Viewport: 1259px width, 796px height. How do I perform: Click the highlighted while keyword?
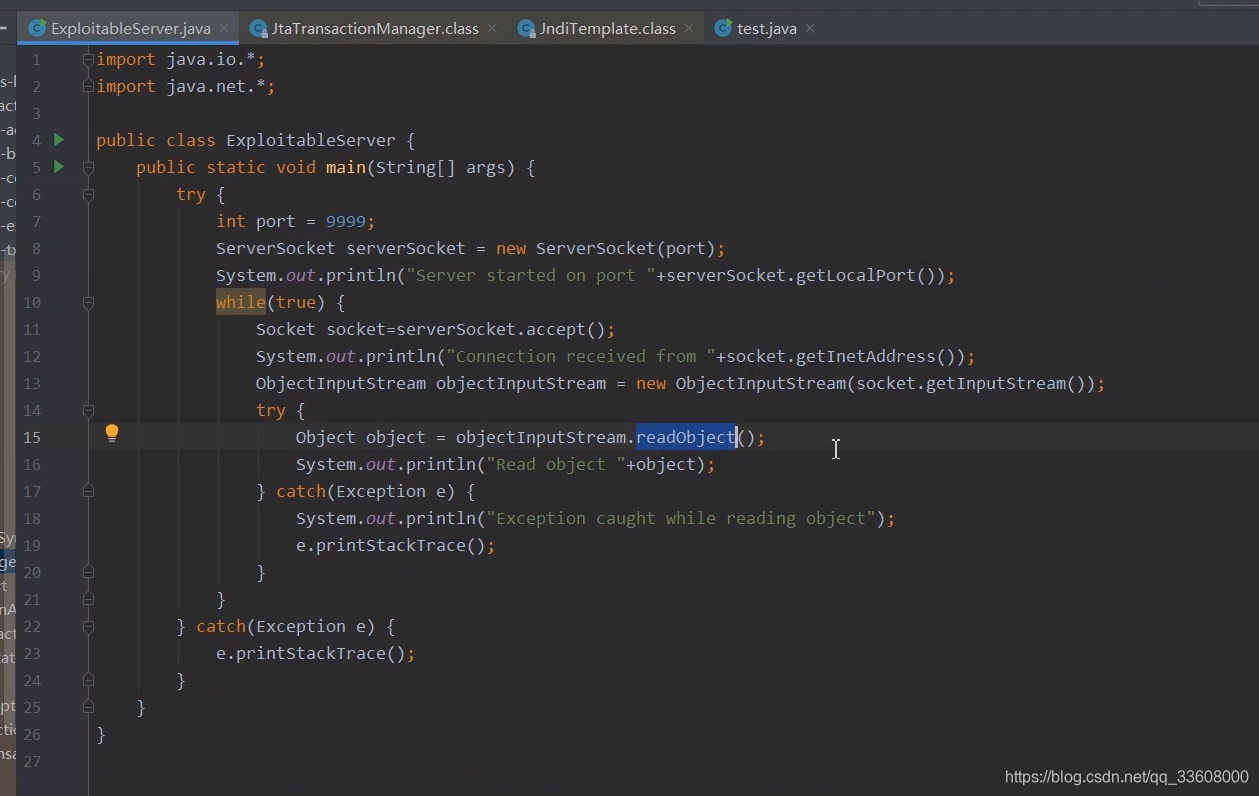(x=241, y=302)
